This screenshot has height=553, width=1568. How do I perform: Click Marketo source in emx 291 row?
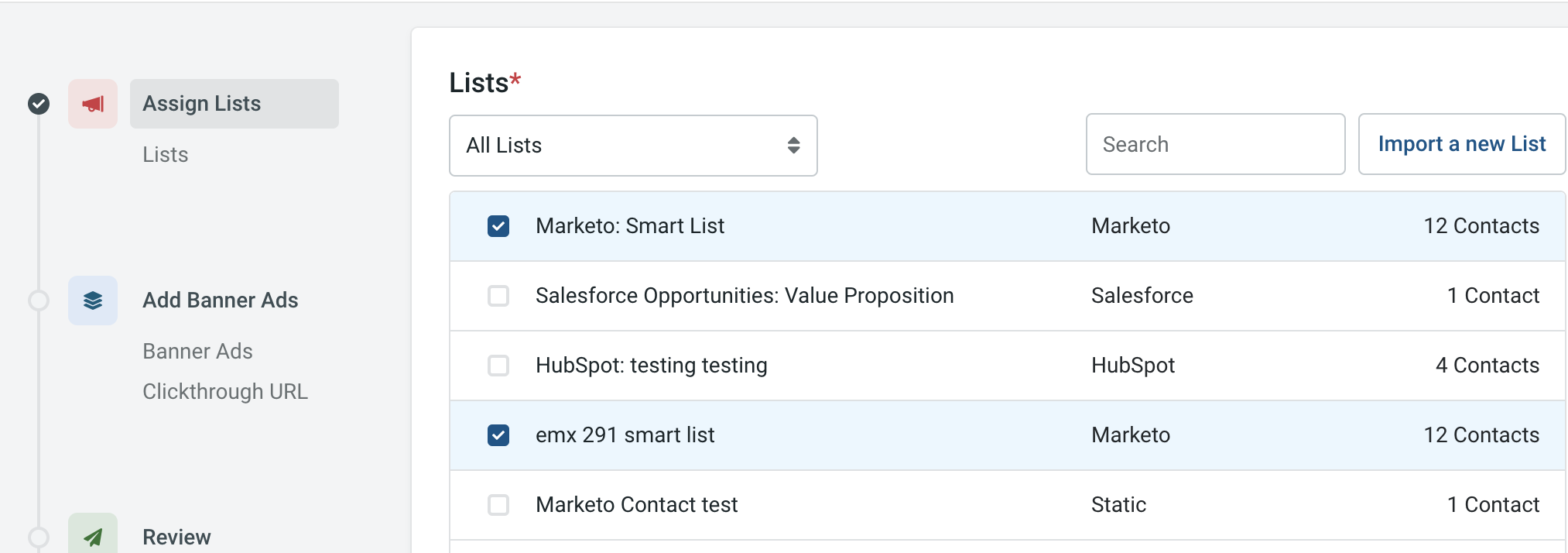coord(1131,435)
